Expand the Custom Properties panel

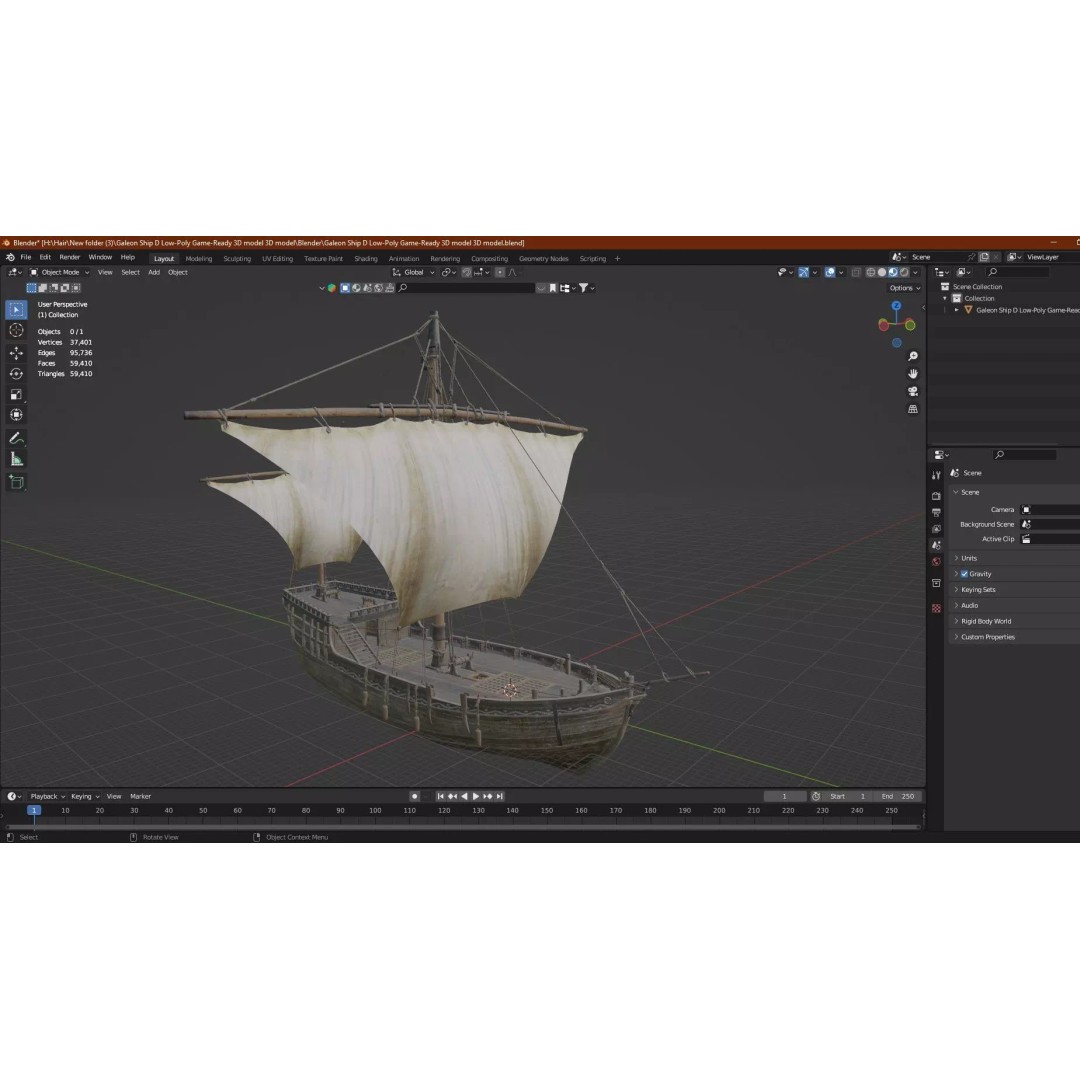point(988,637)
